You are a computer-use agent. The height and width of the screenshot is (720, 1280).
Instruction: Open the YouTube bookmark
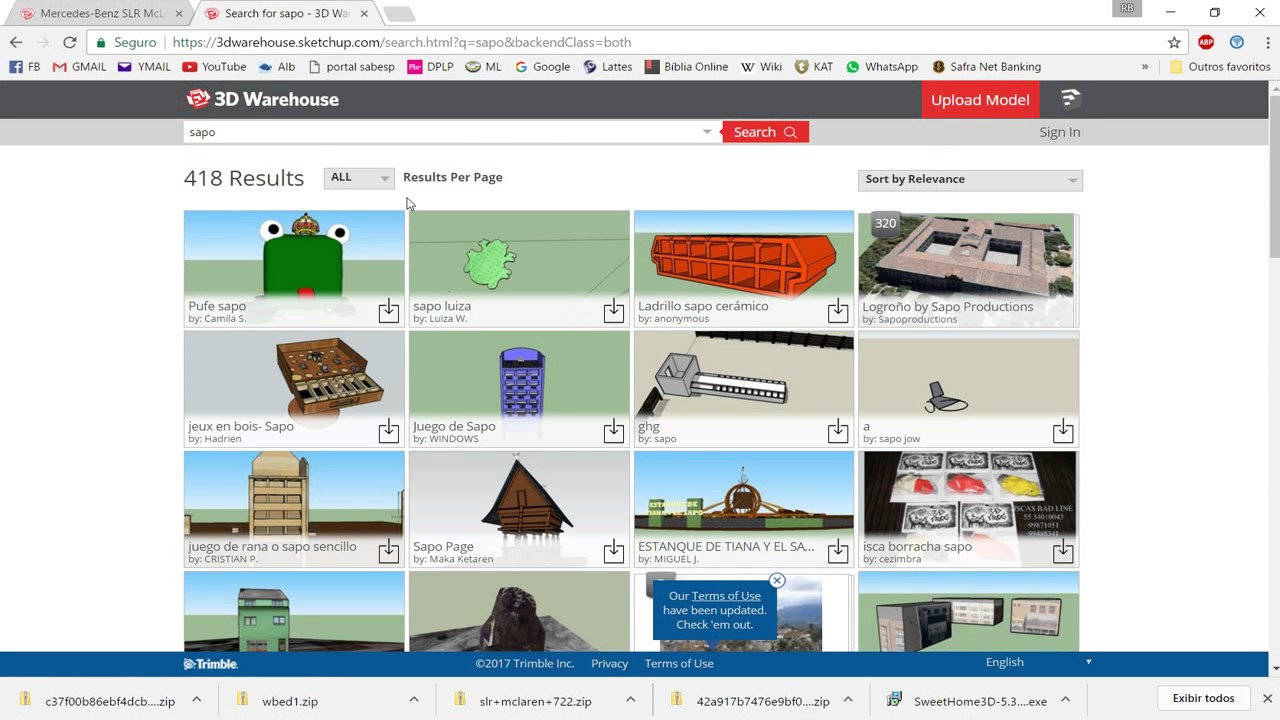[x=214, y=67]
